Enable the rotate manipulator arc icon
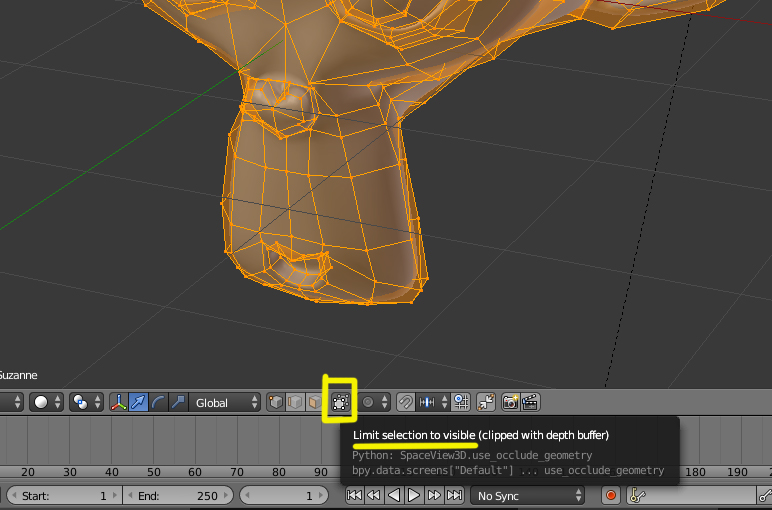 158,402
